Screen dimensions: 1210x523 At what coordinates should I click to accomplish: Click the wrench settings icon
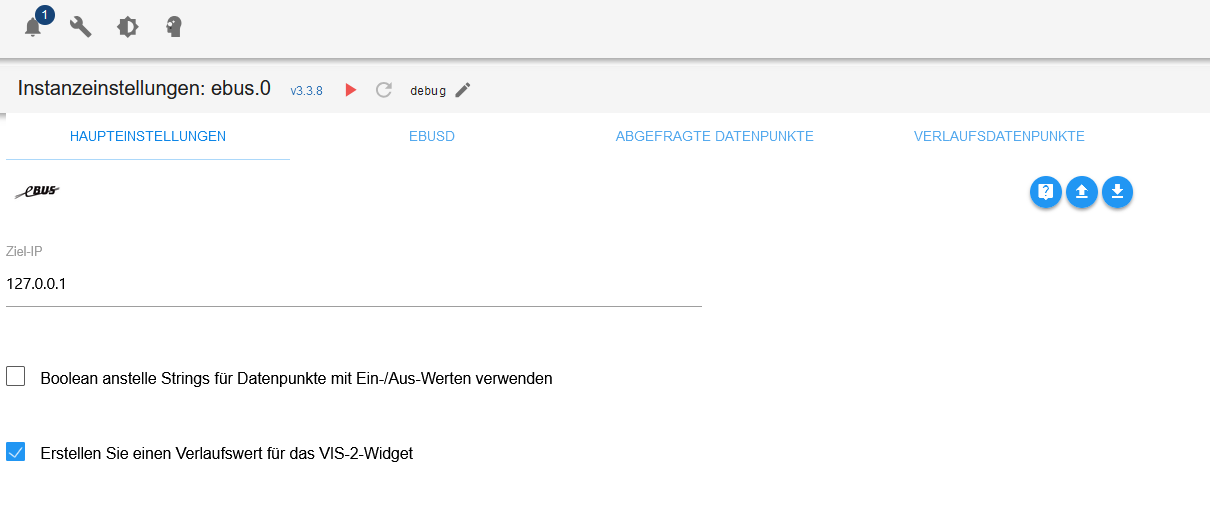[x=80, y=27]
